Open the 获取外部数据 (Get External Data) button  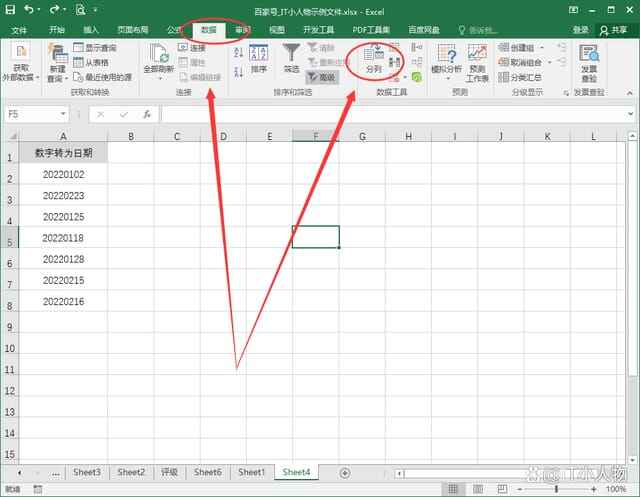(20, 62)
